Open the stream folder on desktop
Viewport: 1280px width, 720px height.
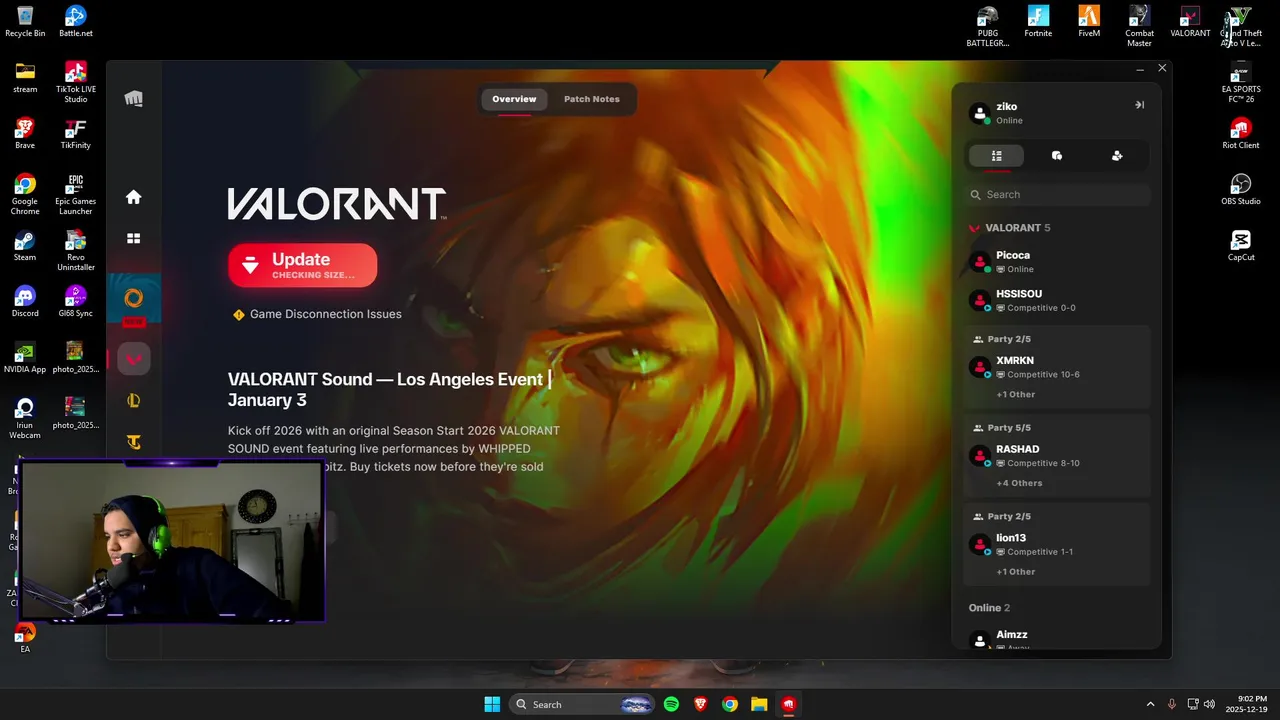25,77
